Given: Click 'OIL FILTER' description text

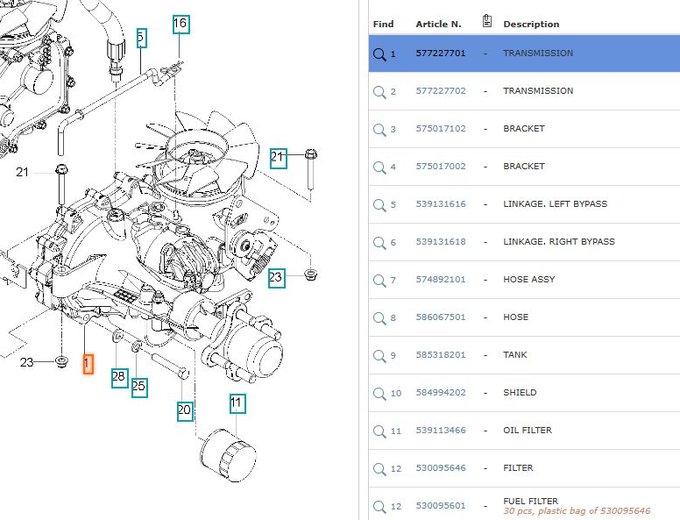Looking at the screenshot, I should (x=527, y=430).
